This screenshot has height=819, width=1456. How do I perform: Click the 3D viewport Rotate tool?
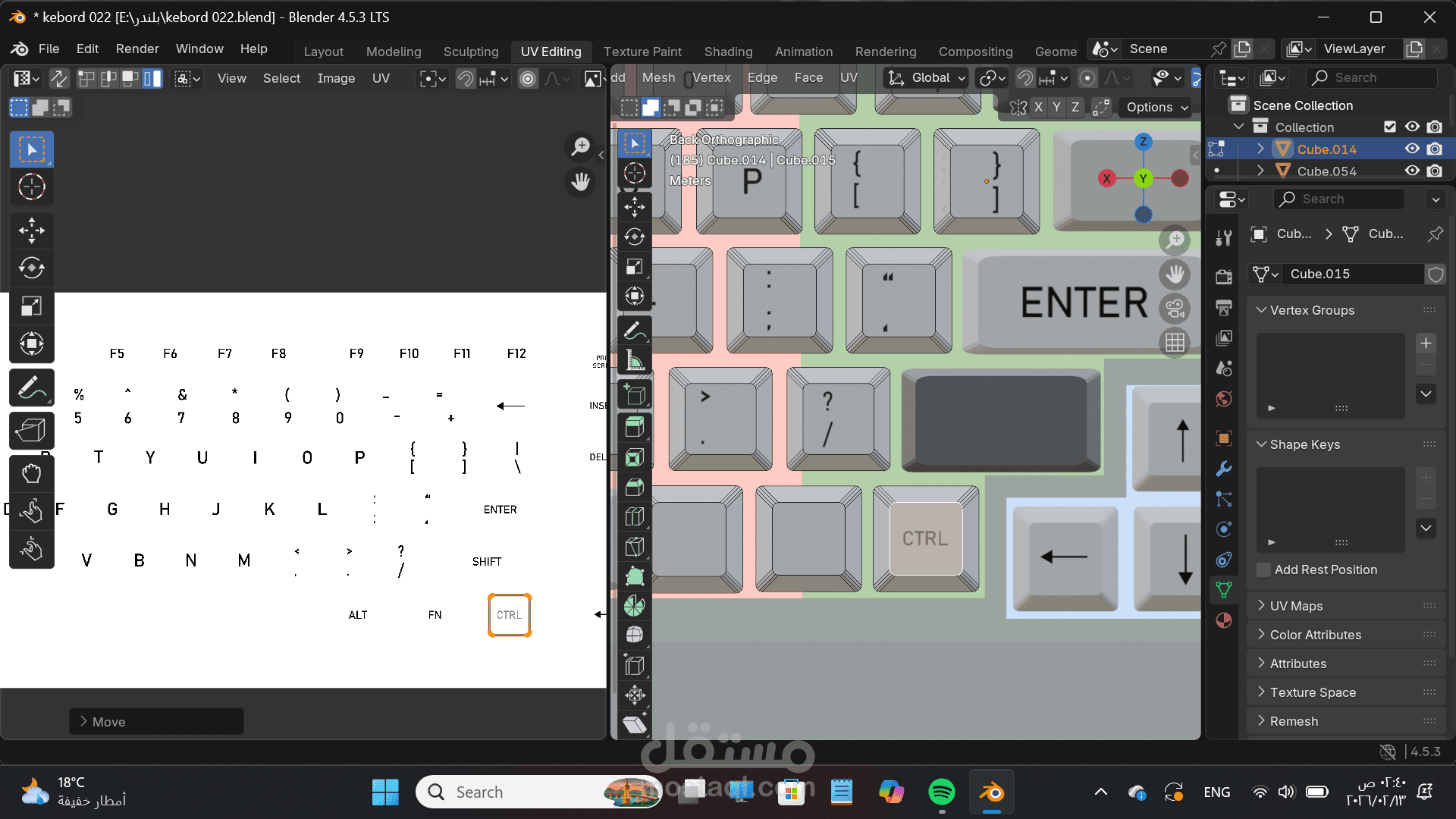click(x=635, y=237)
